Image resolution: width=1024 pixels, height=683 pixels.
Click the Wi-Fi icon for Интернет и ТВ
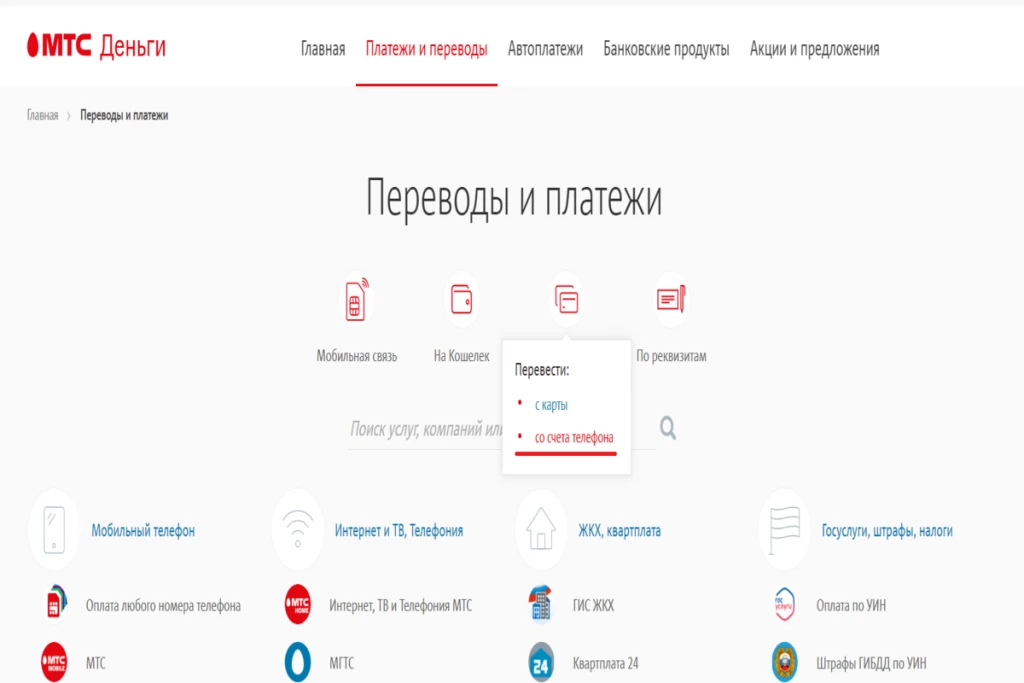click(298, 530)
